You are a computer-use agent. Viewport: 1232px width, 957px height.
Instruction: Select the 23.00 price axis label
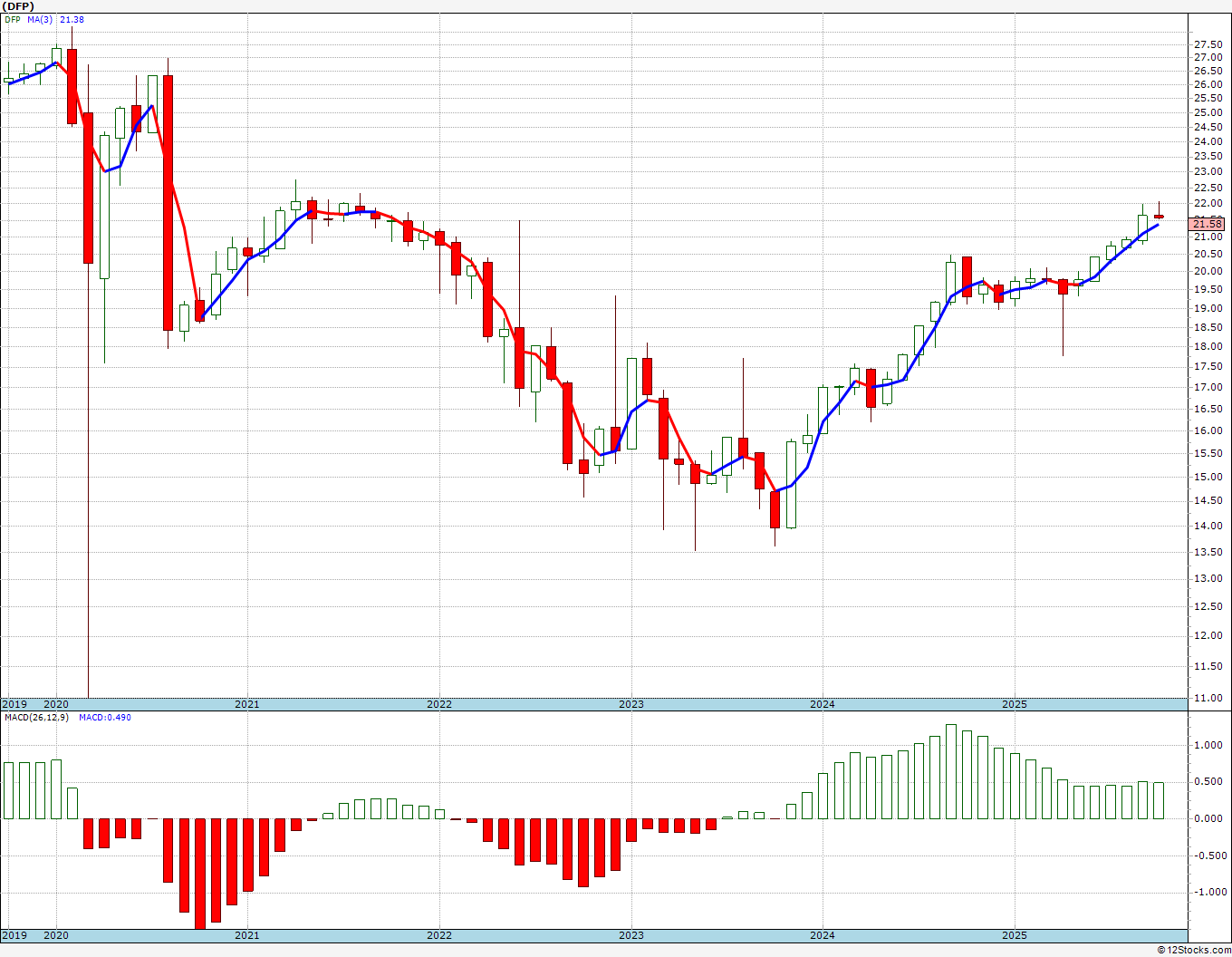pyautogui.click(x=1208, y=171)
